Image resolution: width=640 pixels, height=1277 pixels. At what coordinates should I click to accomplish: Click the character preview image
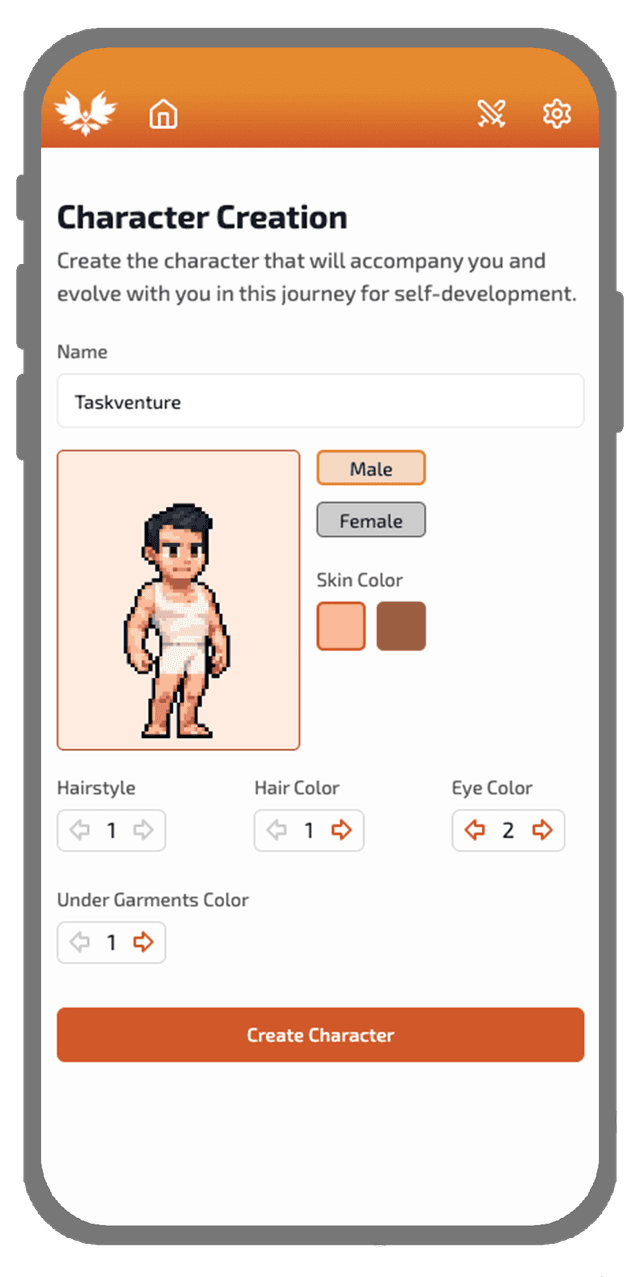[x=178, y=600]
